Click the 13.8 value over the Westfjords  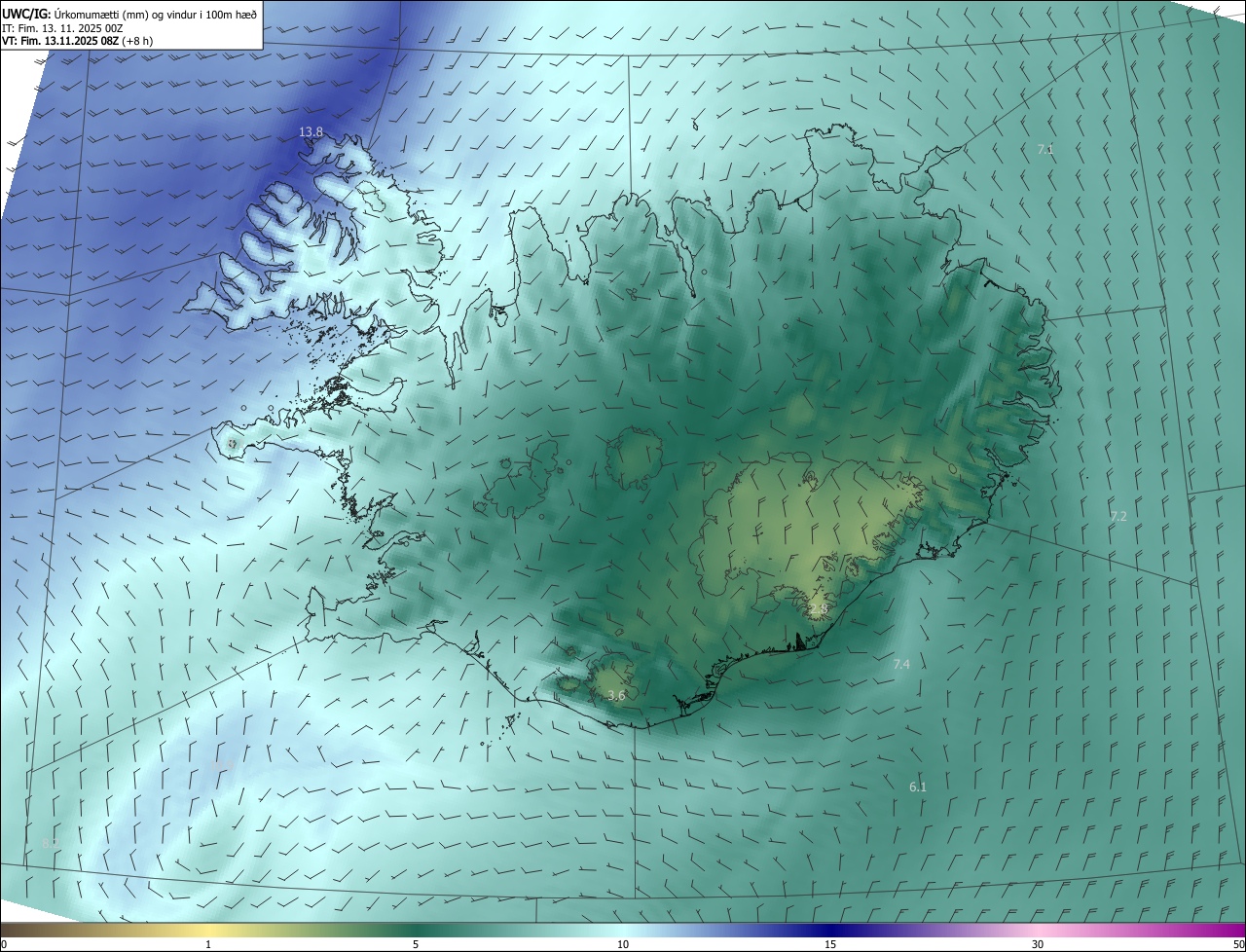point(311,131)
